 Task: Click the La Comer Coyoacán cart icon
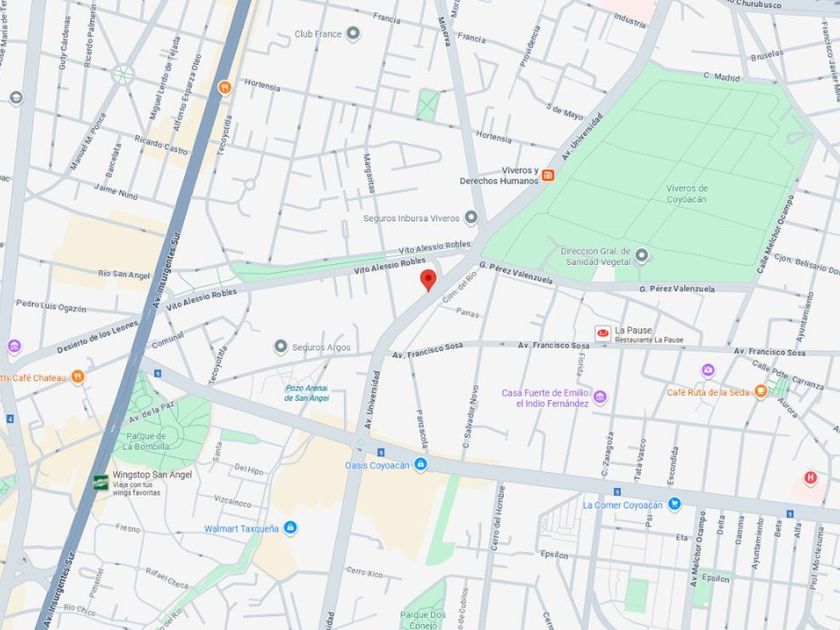(674, 504)
